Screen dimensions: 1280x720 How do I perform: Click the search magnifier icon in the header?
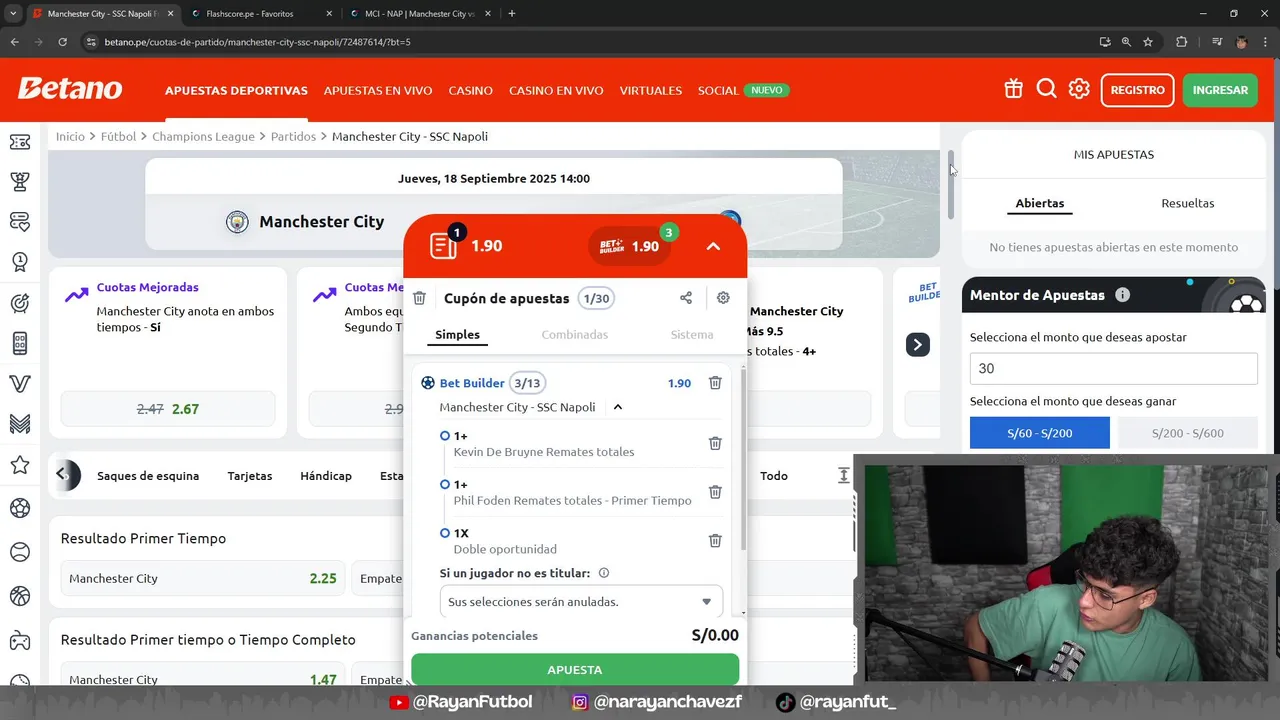pyautogui.click(x=1046, y=89)
